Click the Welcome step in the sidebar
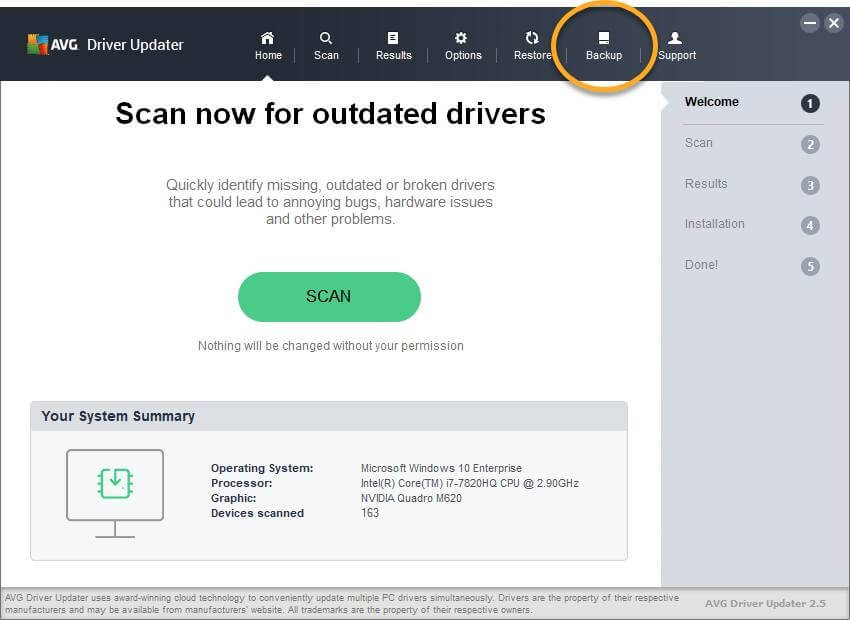The height and width of the screenshot is (620, 850). coord(712,101)
